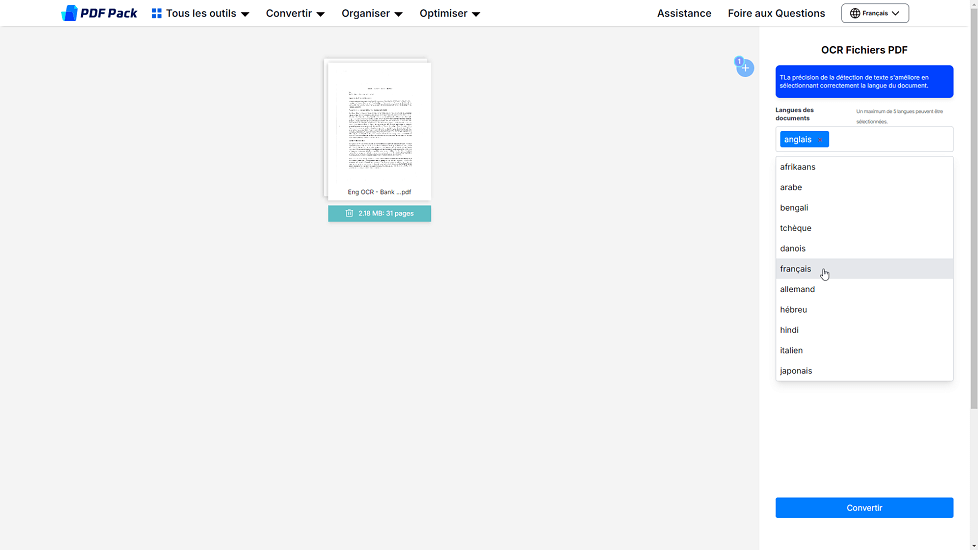Remove the anglais language tag
The height and width of the screenshot is (550, 978).
[821, 140]
